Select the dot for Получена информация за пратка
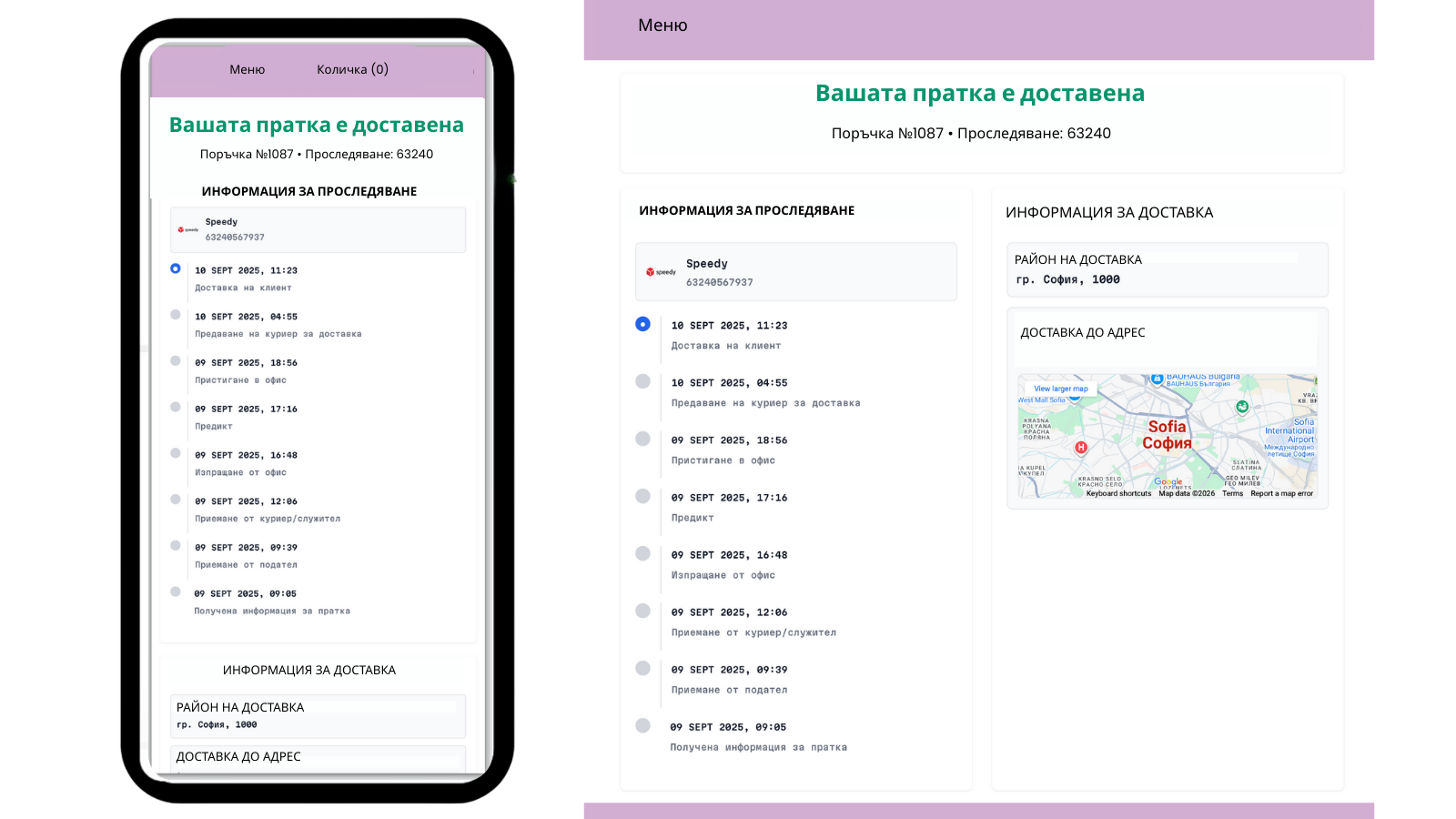The height and width of the screenshot is (819, 1456). tap(642, 725)
